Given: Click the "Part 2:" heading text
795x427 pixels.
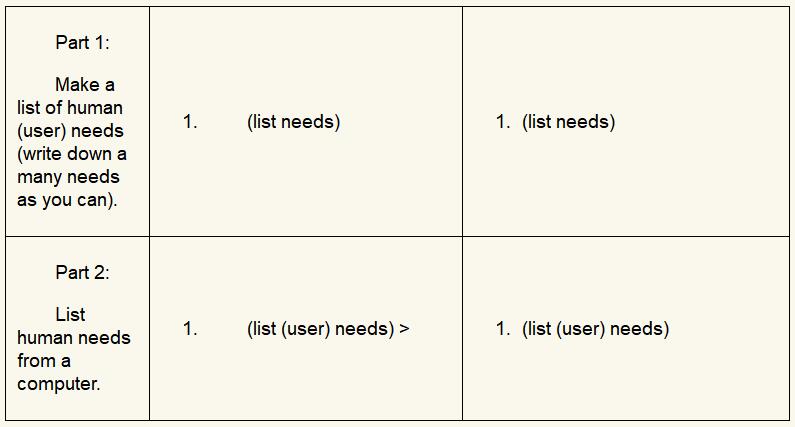Looking at the screenshot, I should click(82, 272).
